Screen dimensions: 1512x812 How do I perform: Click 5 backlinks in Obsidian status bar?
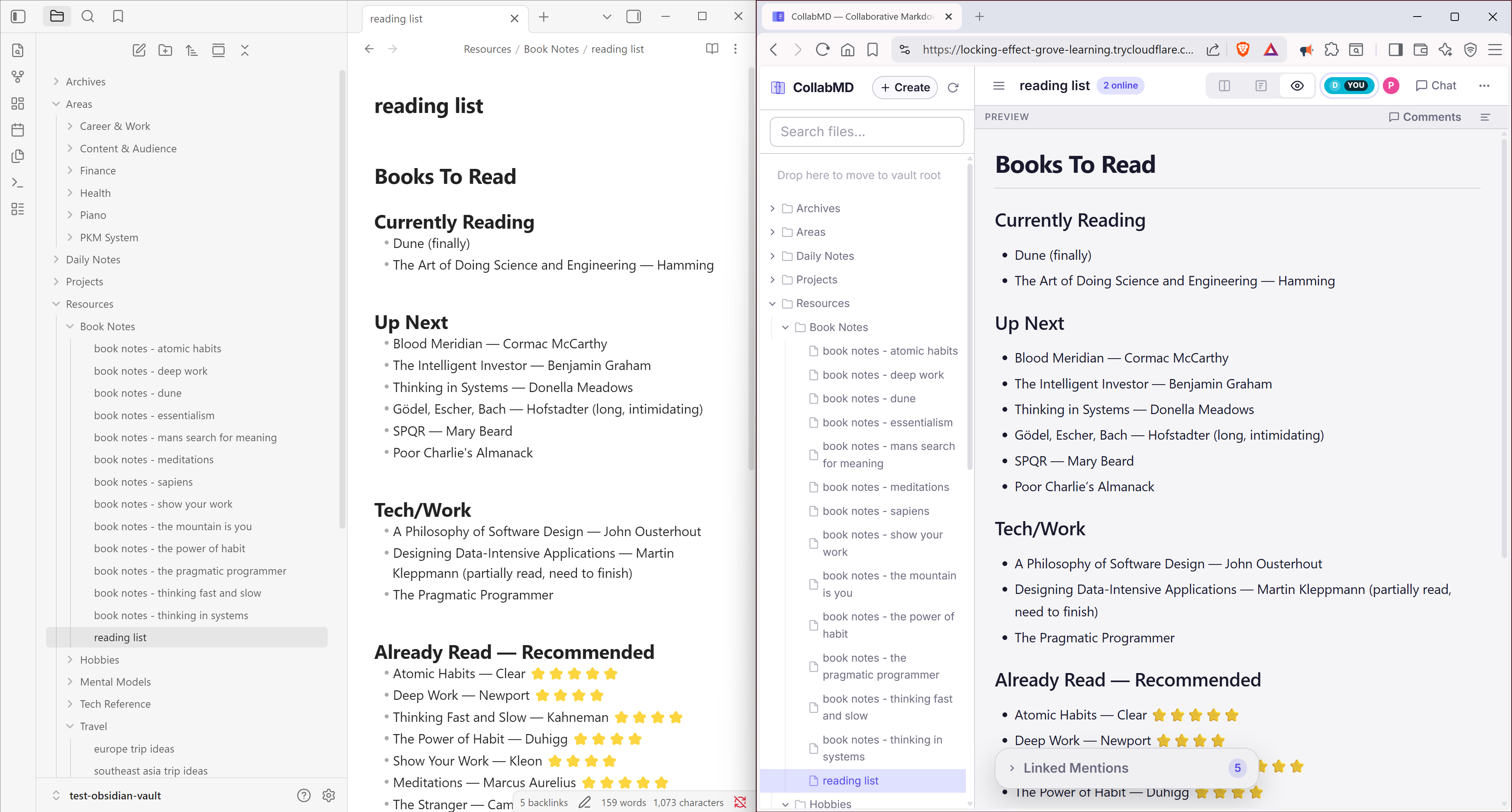(543, 802)
